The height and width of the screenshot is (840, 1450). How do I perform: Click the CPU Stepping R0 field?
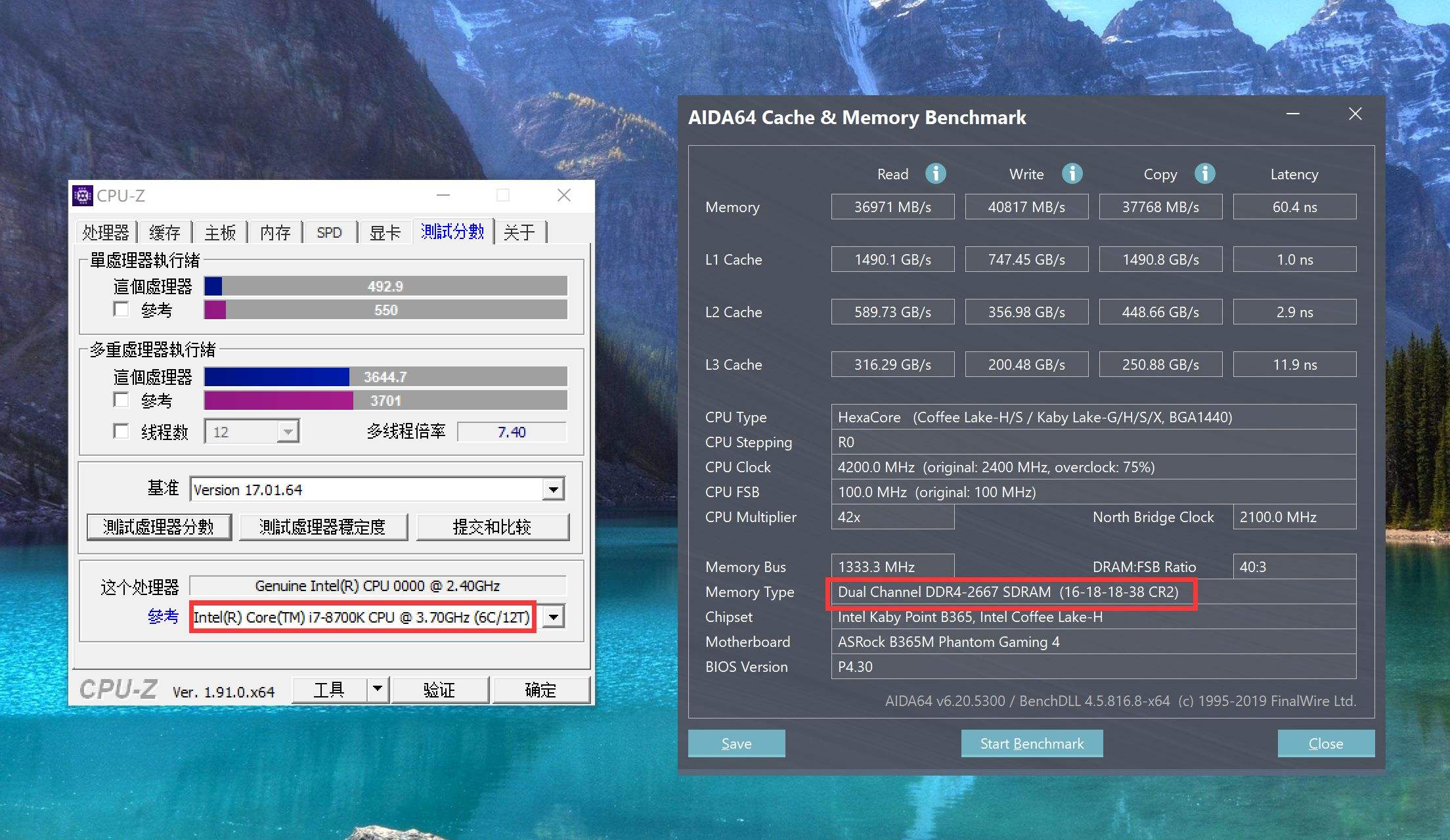pyautogui.click(x=1093, y=442)
